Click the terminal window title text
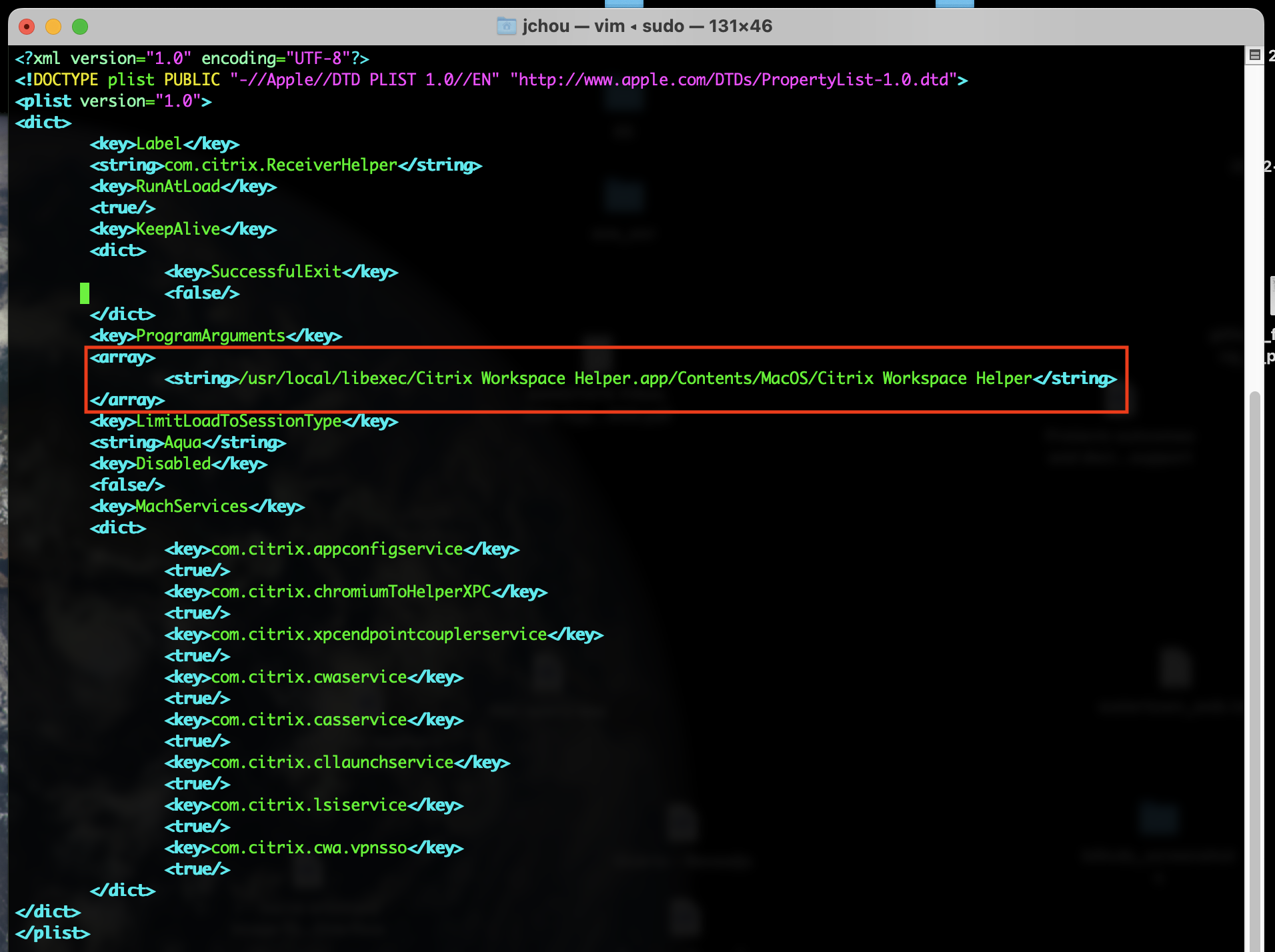The width and height of the screenshot is (1275, 952). (647, 26)
